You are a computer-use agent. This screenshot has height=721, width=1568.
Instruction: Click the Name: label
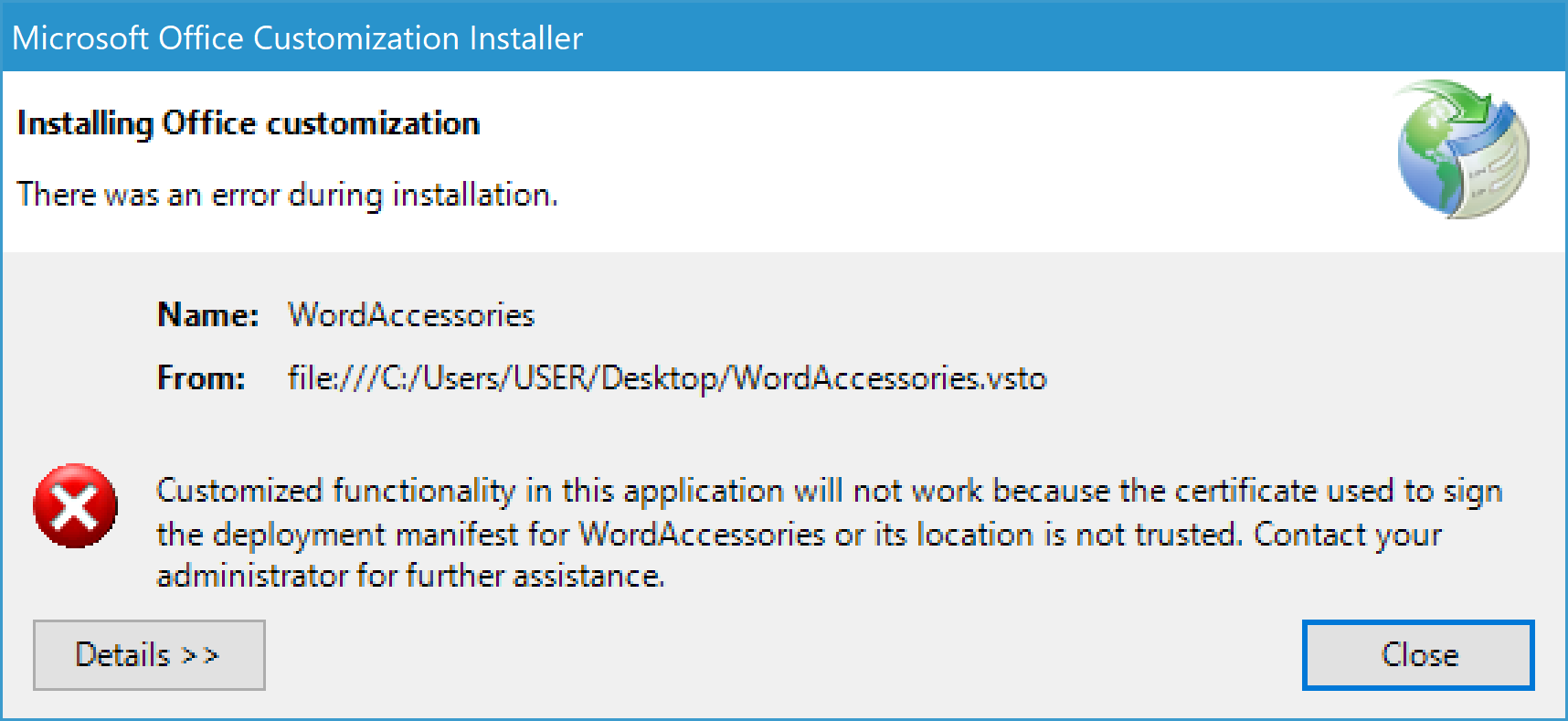tap(208, 315)
